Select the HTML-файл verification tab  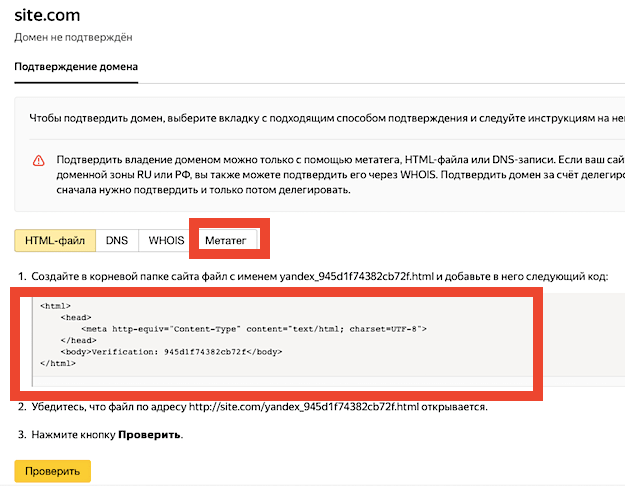pos(55,240)
